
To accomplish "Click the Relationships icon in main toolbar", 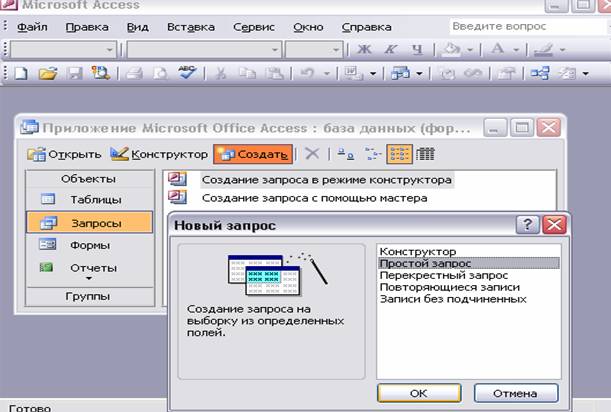I will (539, 72).
